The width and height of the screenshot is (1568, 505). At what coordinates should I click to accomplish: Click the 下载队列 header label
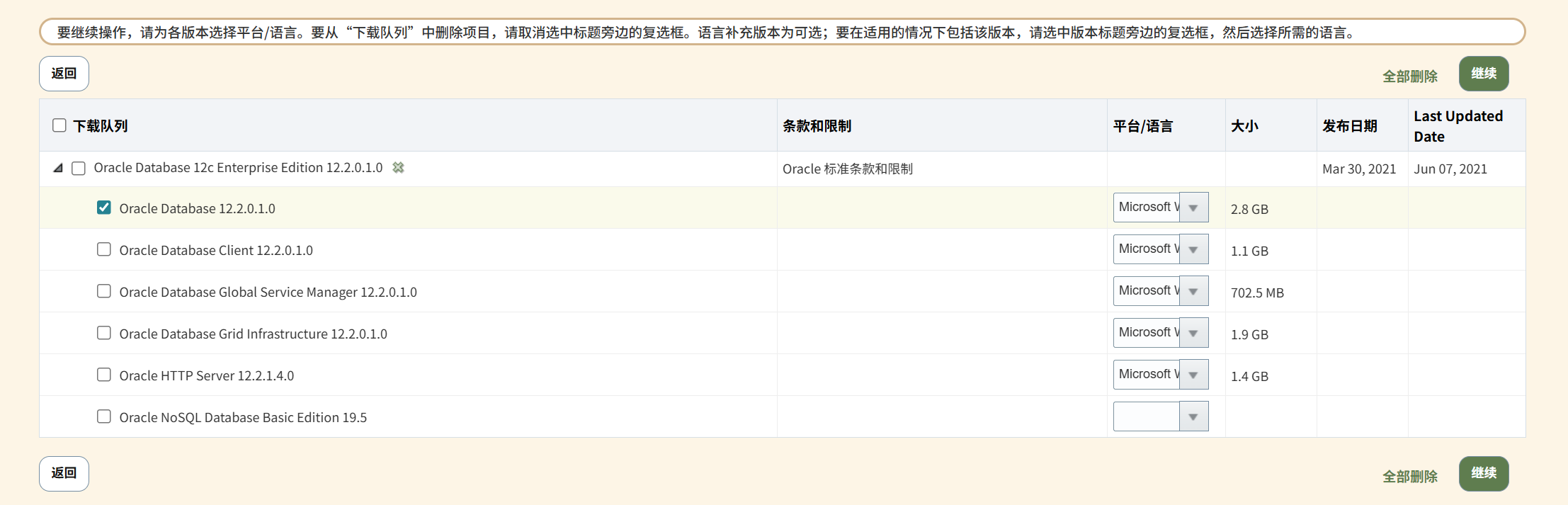pyautogui.click(x=101, y=126)
